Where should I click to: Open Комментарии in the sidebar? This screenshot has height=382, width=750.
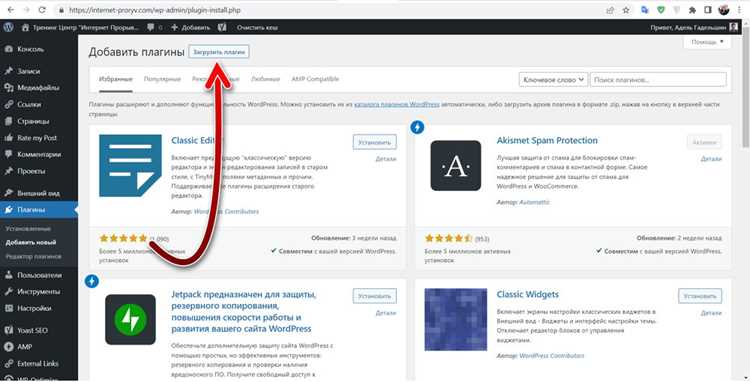(x=38, y=154)
